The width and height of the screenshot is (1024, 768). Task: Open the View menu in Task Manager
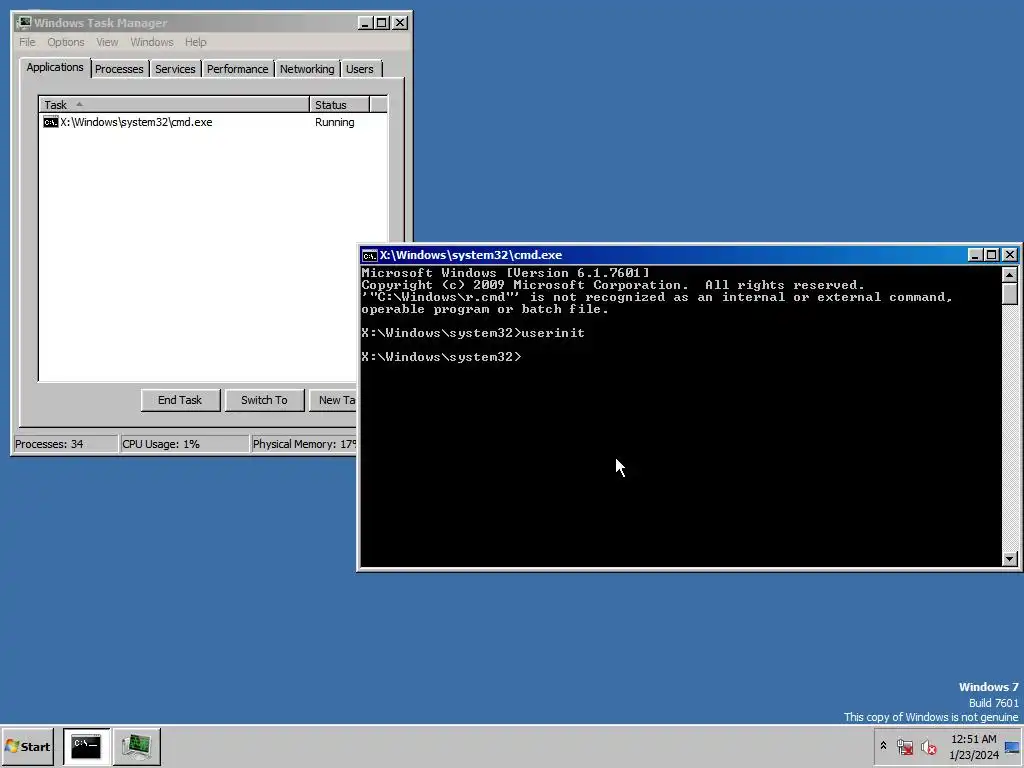pyautogui.click(x=107, y=42)
